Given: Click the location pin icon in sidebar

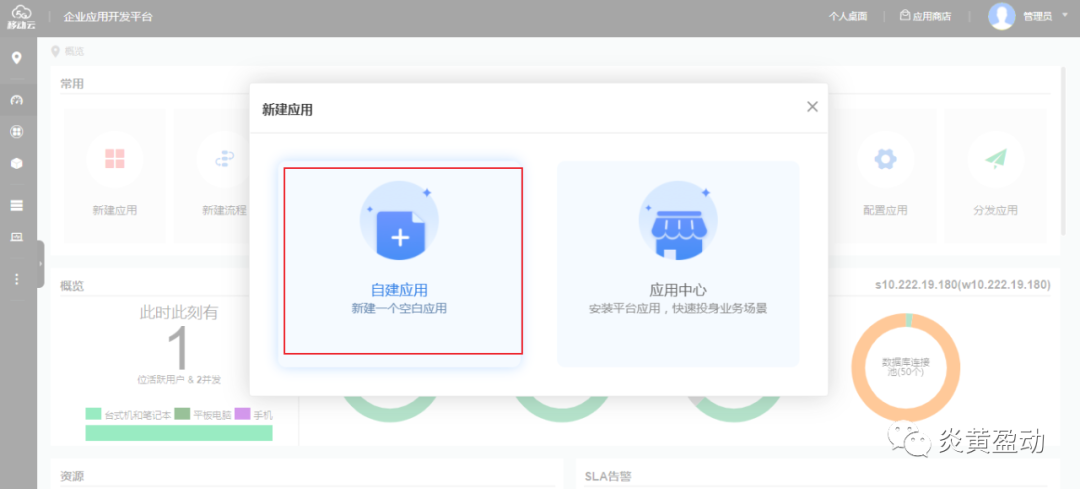Looking at the screenshot, I should (16, 58).
